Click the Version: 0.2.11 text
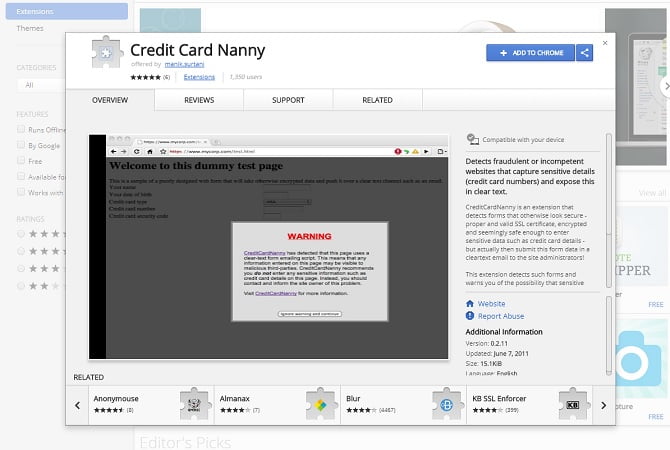The height and width of the screenshot is (450, 670). tap(487, 343)
